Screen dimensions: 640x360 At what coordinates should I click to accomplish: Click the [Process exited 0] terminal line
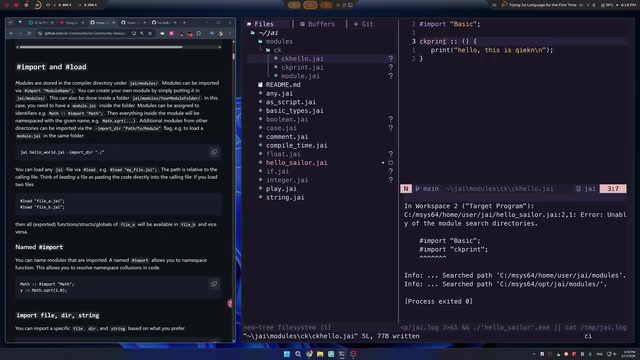point(438,301)
